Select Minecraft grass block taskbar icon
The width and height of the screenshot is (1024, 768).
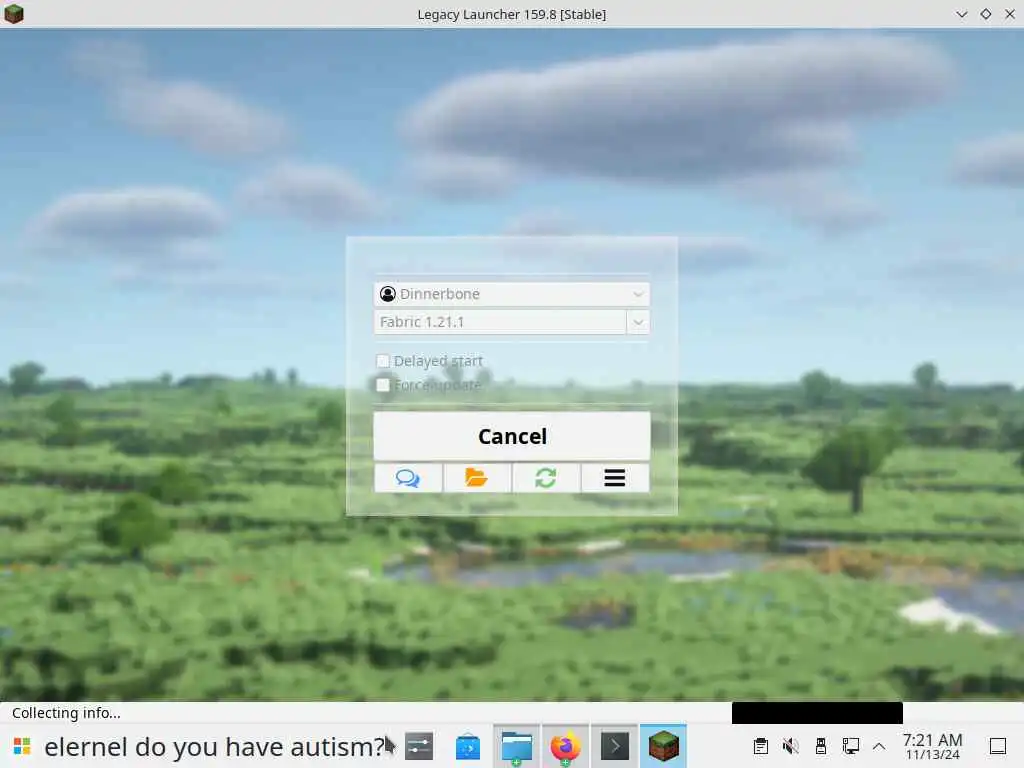(664, 746)
